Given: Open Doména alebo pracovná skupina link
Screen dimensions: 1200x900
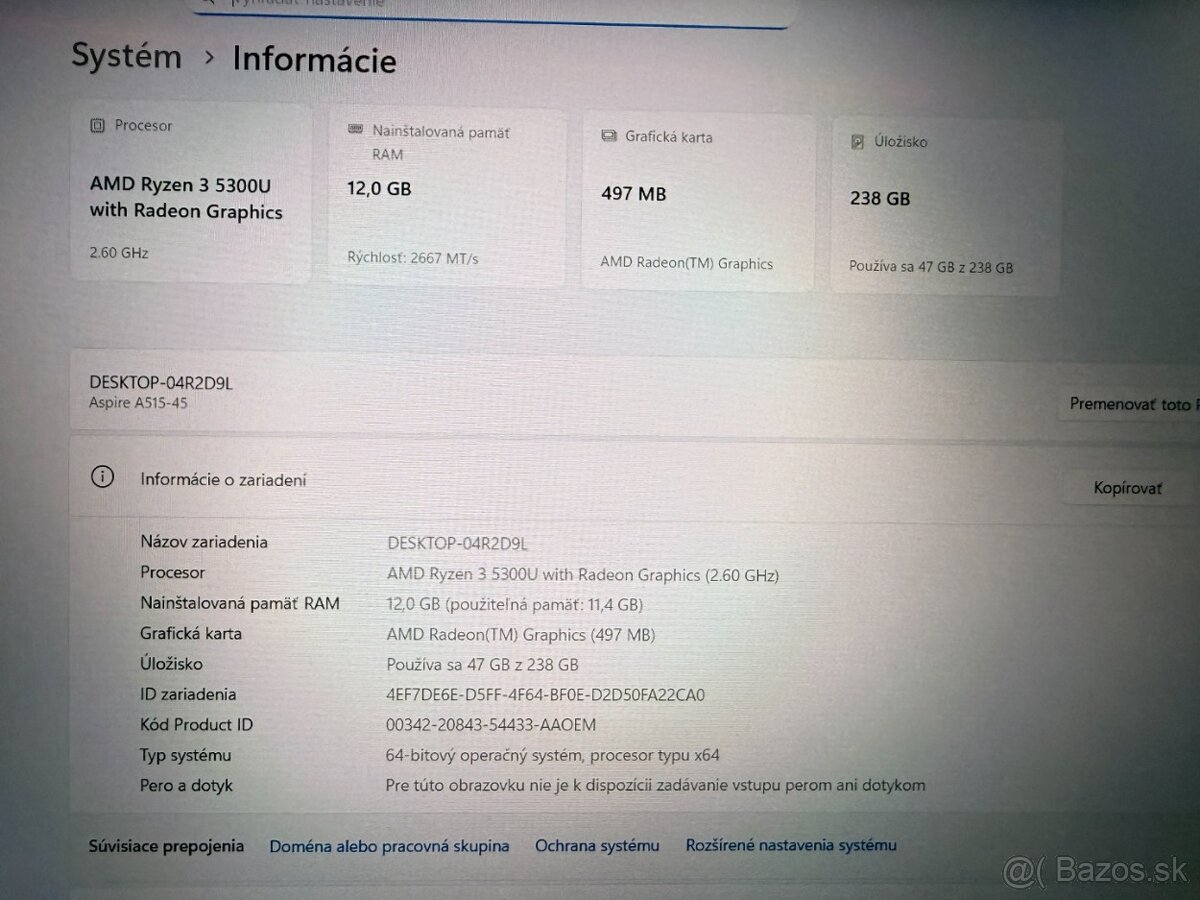Looking at the screenshot, I should (389, 846).
